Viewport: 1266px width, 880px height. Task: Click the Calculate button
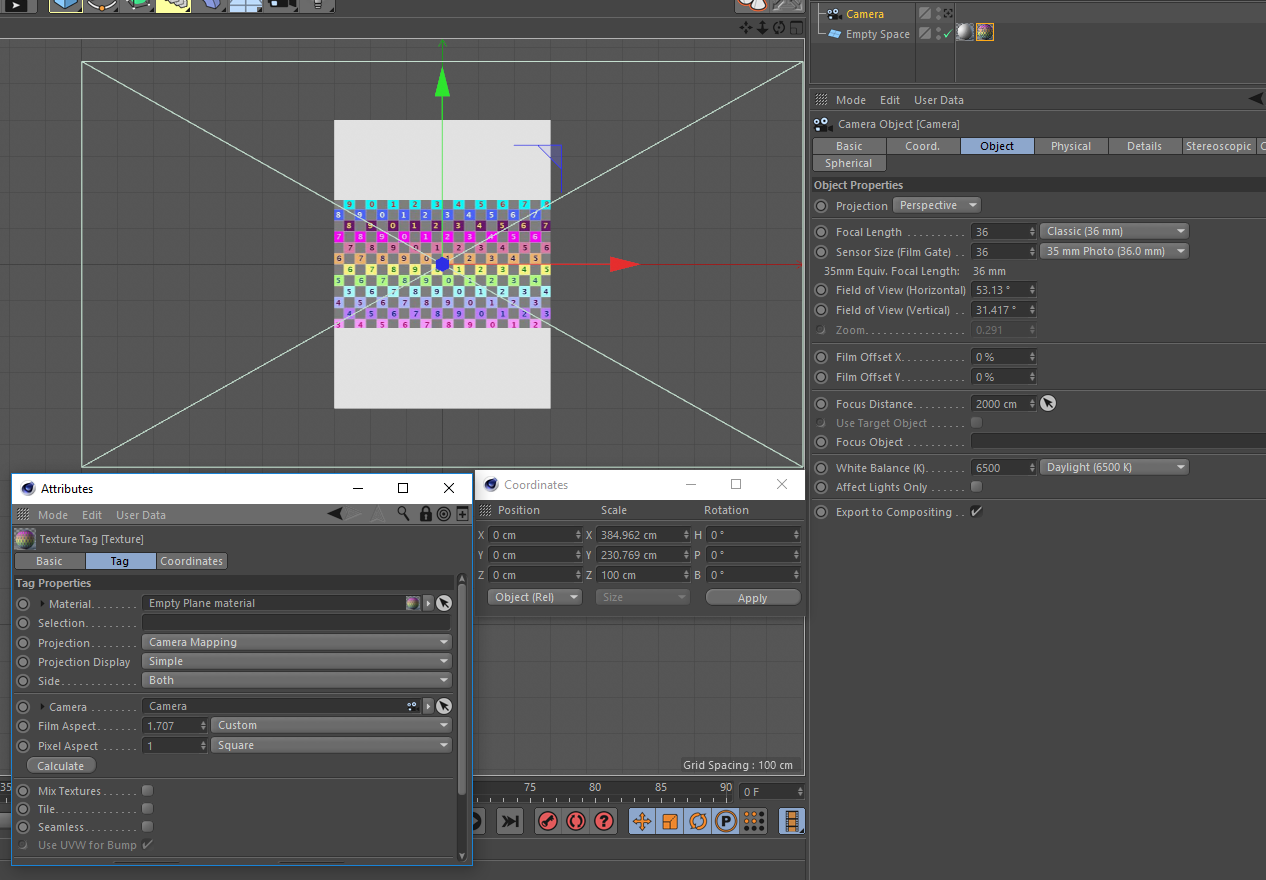[x=61, y=766]
